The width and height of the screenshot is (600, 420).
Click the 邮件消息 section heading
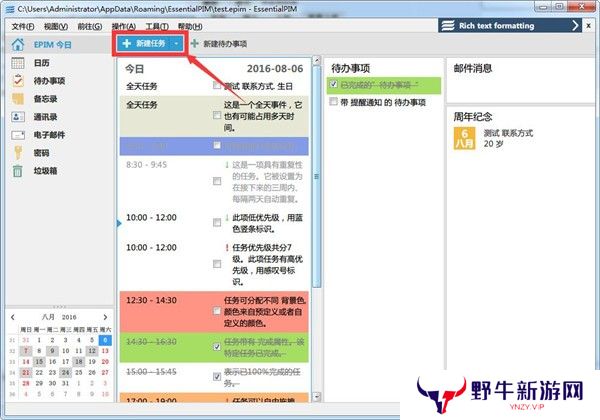[x=473, y=68]
